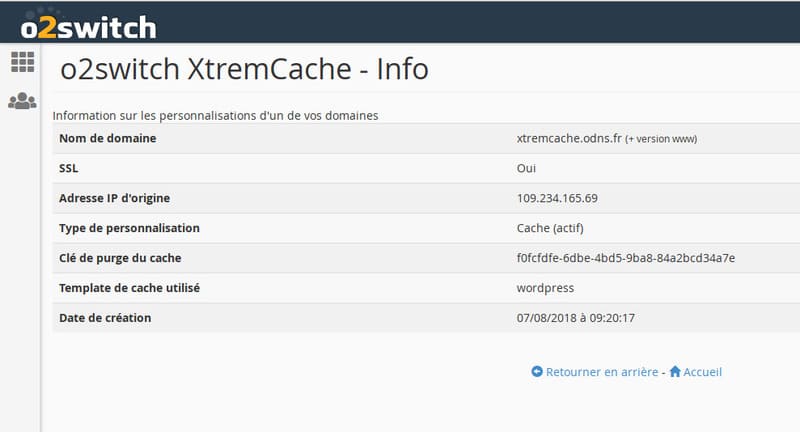The width and height of the screenshot is (800, 432).
Task: Click the '(+ version www)' note
Action: pos(661,139)
